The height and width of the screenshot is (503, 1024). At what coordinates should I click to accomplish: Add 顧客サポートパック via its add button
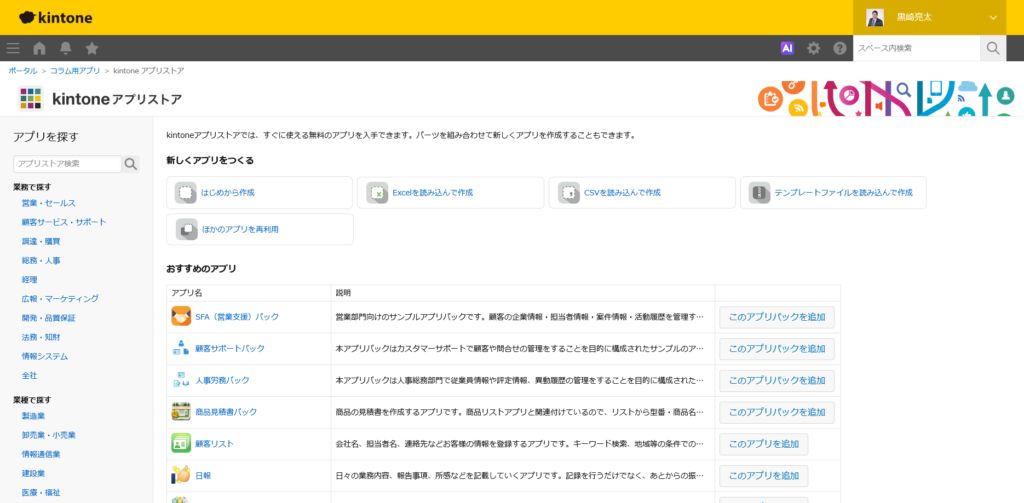(x=776, y=349)
